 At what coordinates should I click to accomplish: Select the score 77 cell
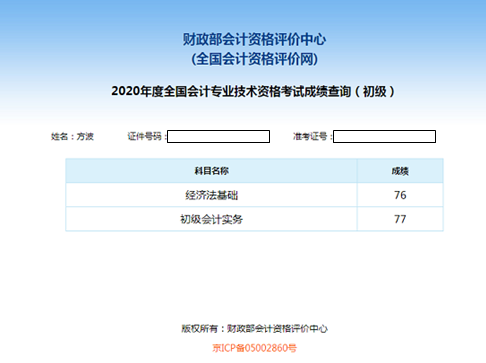[400, 219]
